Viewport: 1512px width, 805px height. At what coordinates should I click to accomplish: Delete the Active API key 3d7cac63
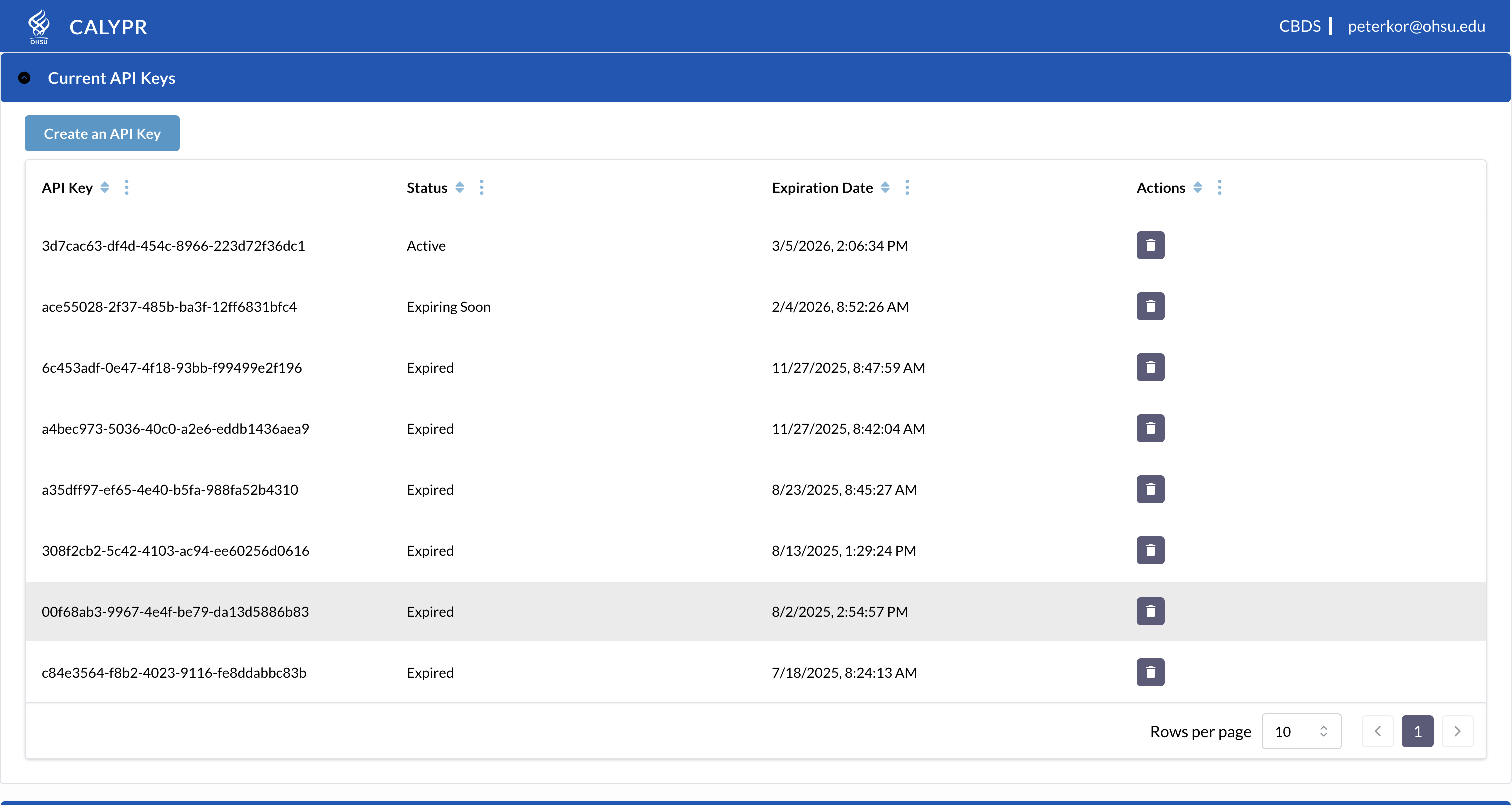(1150, 245)
